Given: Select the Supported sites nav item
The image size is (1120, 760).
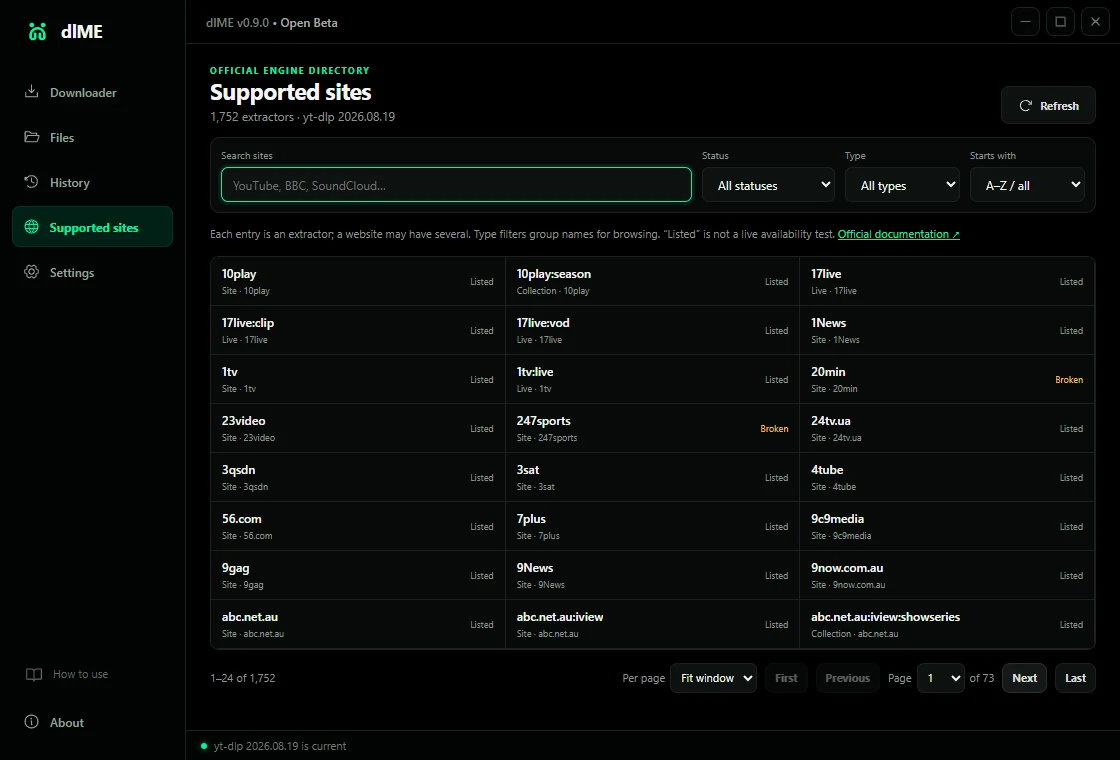Looking at the screenshot, I should coord(92,227).
